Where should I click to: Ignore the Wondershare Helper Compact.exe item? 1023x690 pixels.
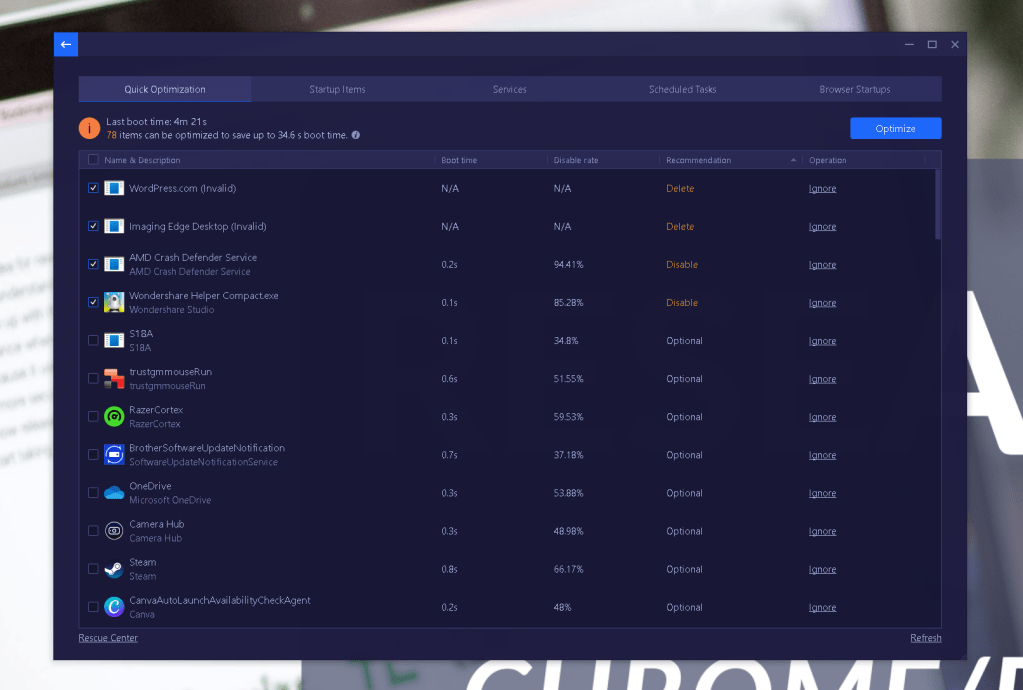[x=822, y=303]
